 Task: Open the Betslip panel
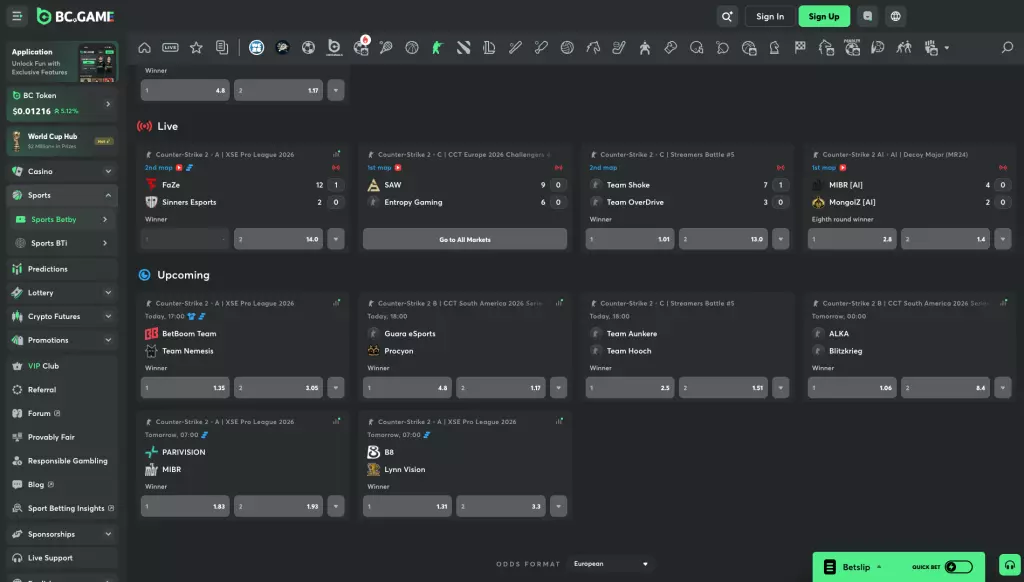(x=856, y=567)
